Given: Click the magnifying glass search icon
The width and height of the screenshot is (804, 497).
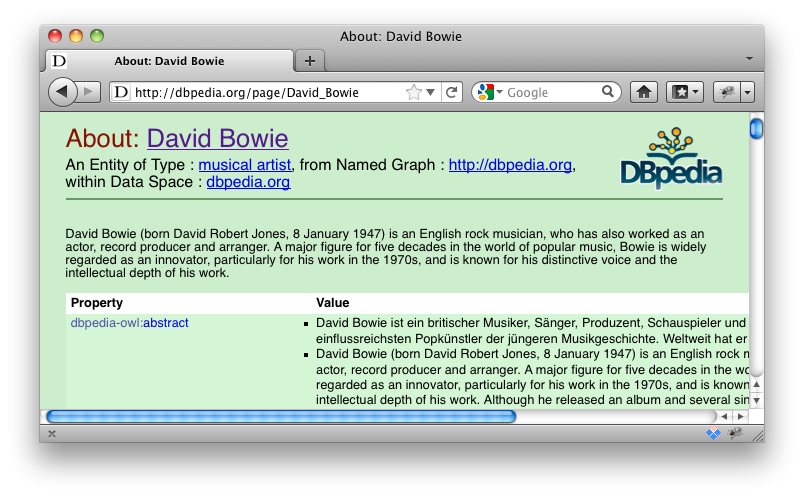Looking at the screenshot, I should pyautogui.click(x=608, y=92).
